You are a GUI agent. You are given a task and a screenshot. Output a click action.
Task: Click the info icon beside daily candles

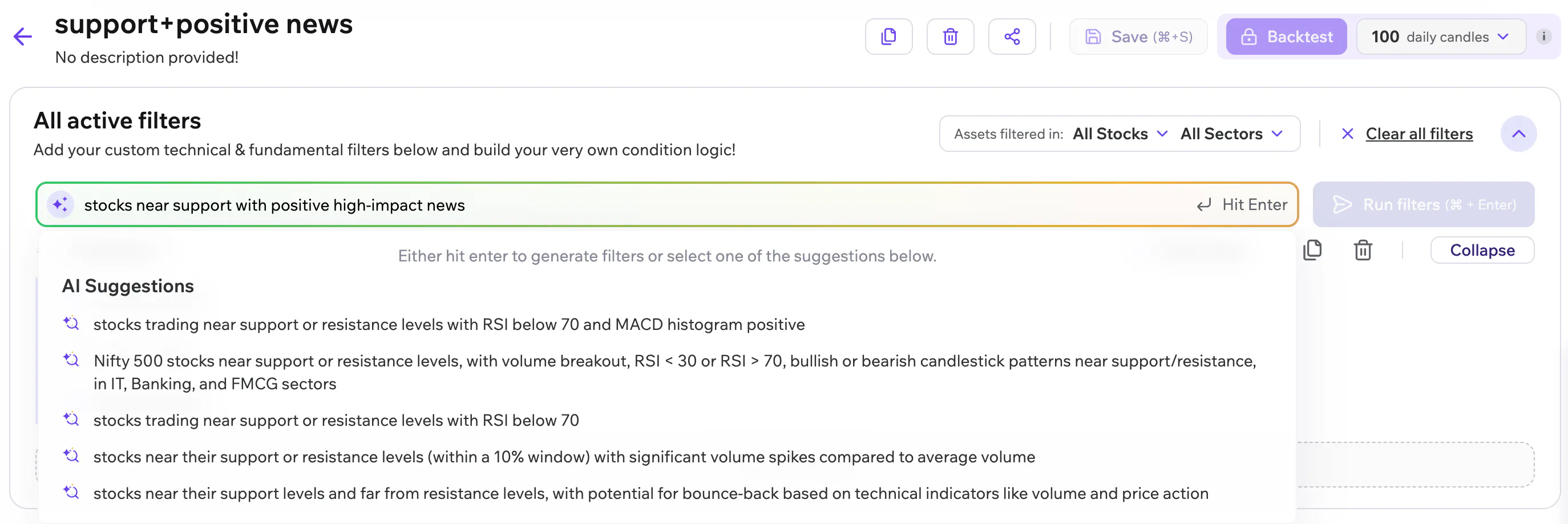click(x=1543, y=37)
